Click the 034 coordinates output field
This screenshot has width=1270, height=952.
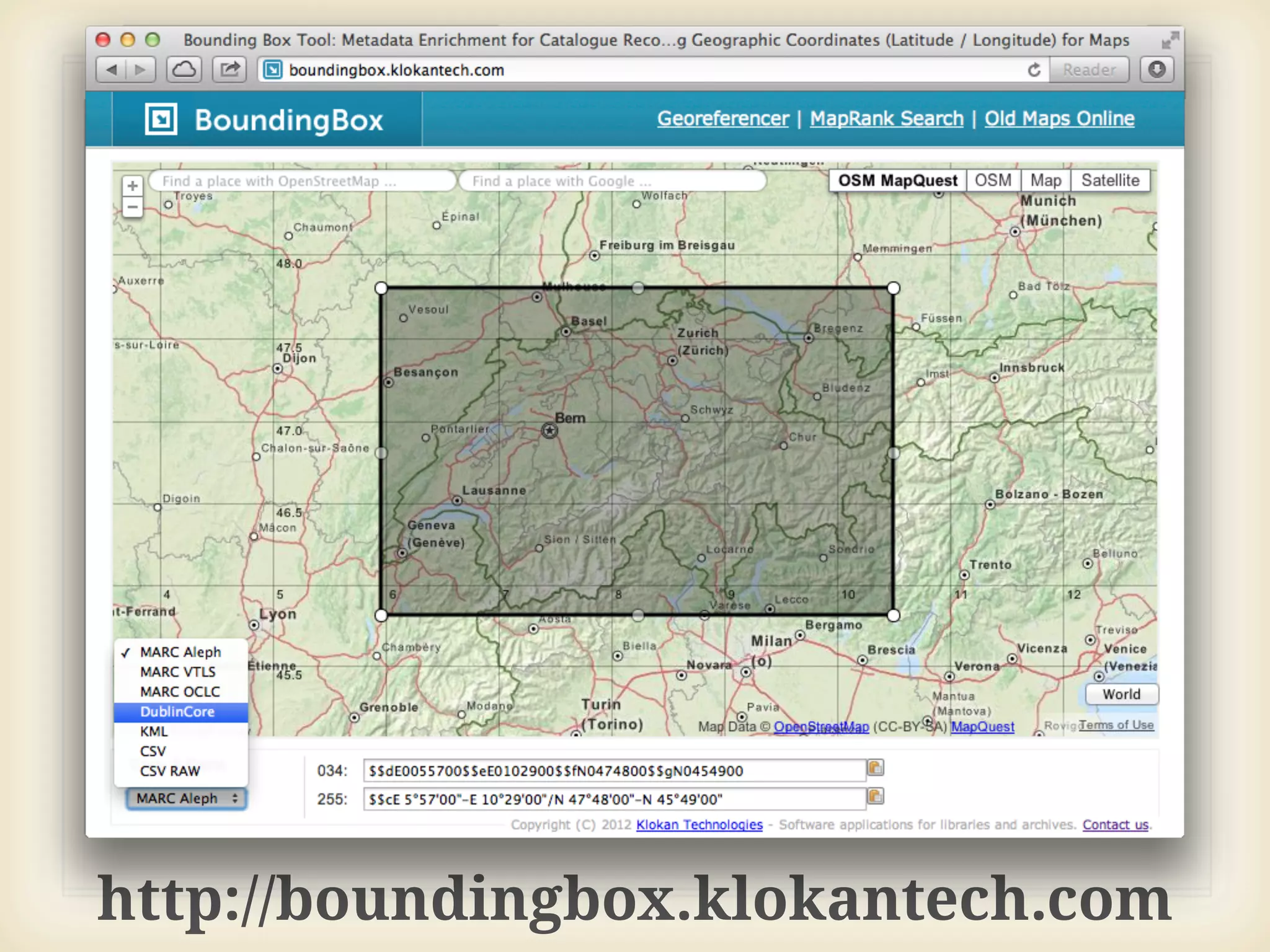point(615,770)
